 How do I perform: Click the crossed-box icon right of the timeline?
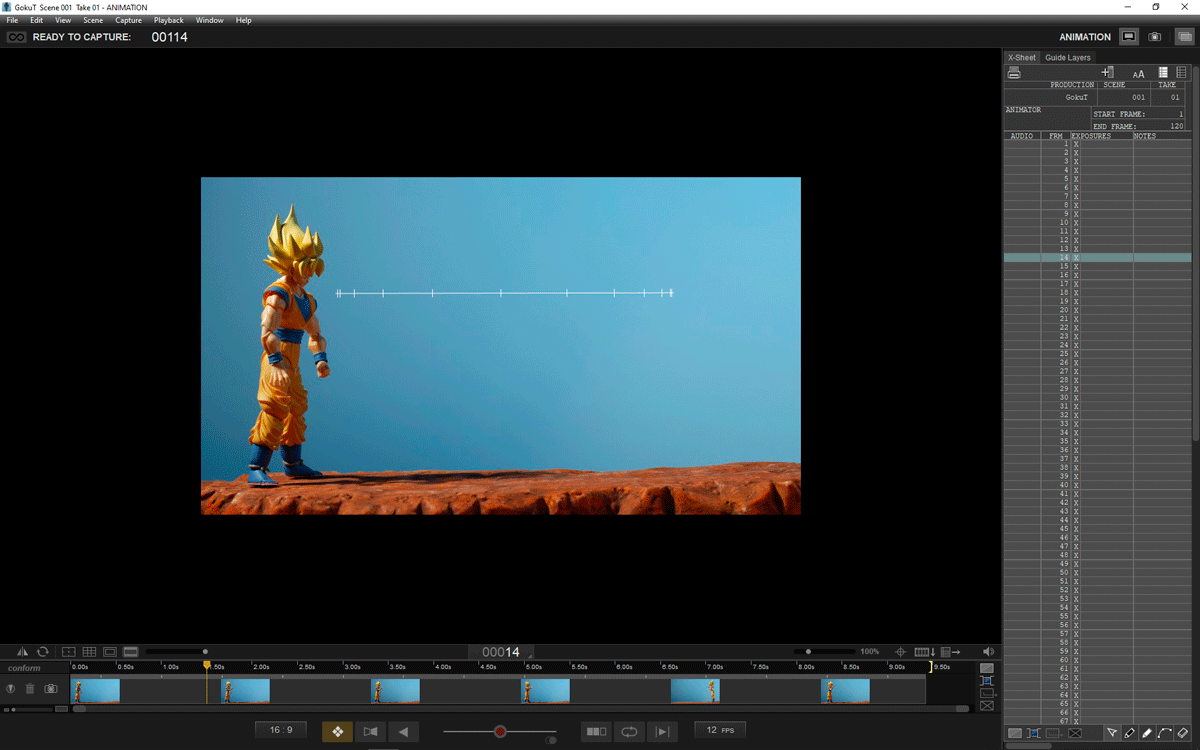tap(987, 706)
